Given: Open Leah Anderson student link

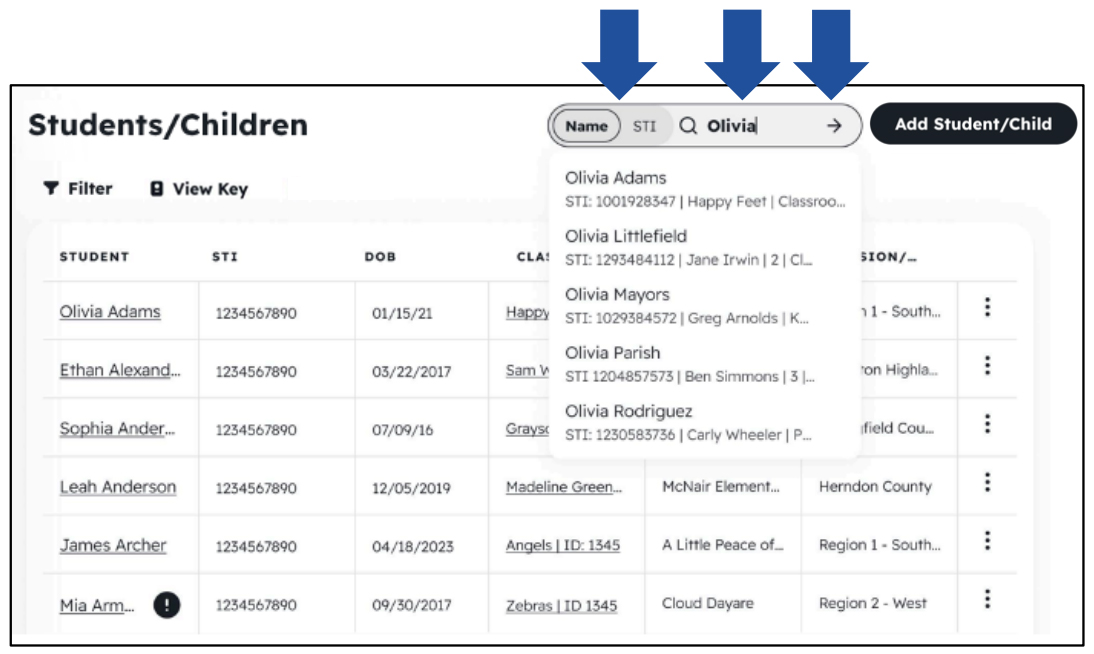Looking at the screenshot, I should [x=117, y=486].
